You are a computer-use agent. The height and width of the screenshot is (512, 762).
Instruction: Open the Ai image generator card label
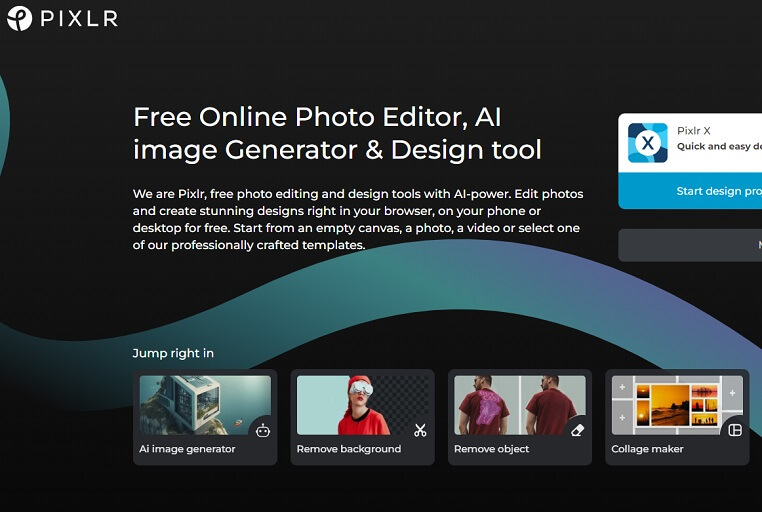[x=187, y=449]
